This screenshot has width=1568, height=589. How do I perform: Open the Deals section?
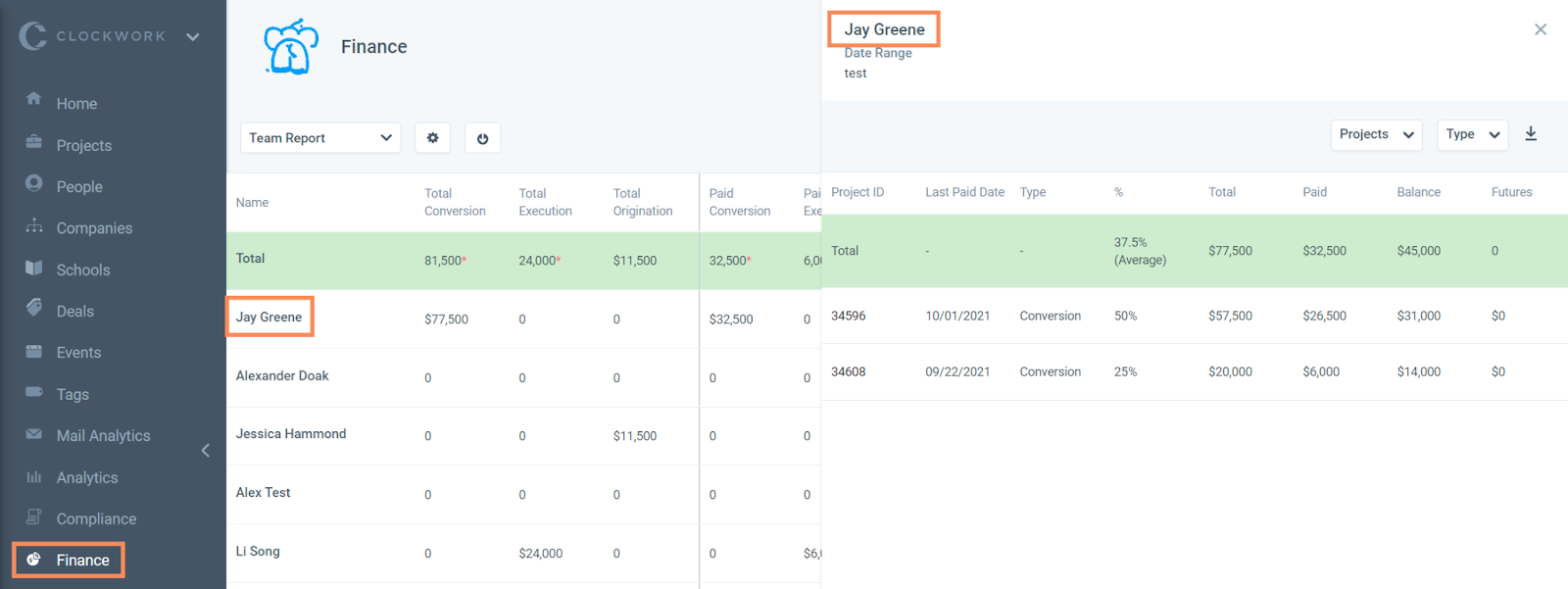tap(75, 312)
